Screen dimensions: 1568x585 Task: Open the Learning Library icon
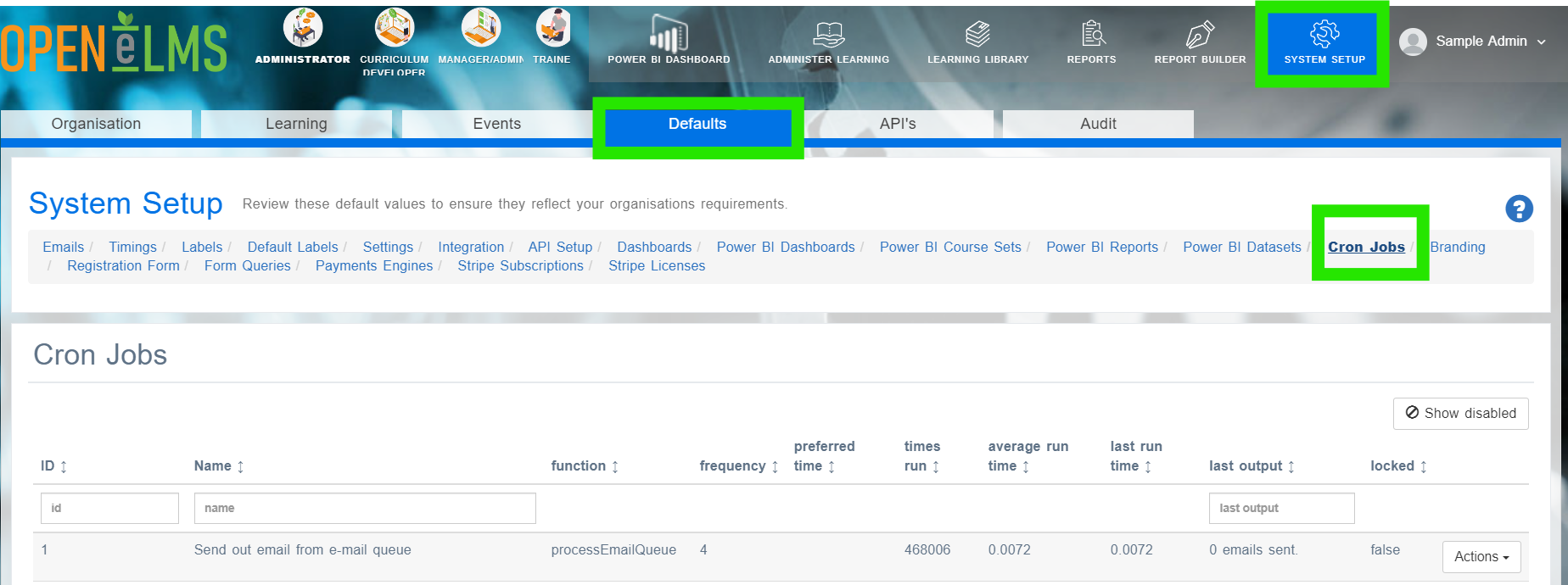click(x=977, y=34)
